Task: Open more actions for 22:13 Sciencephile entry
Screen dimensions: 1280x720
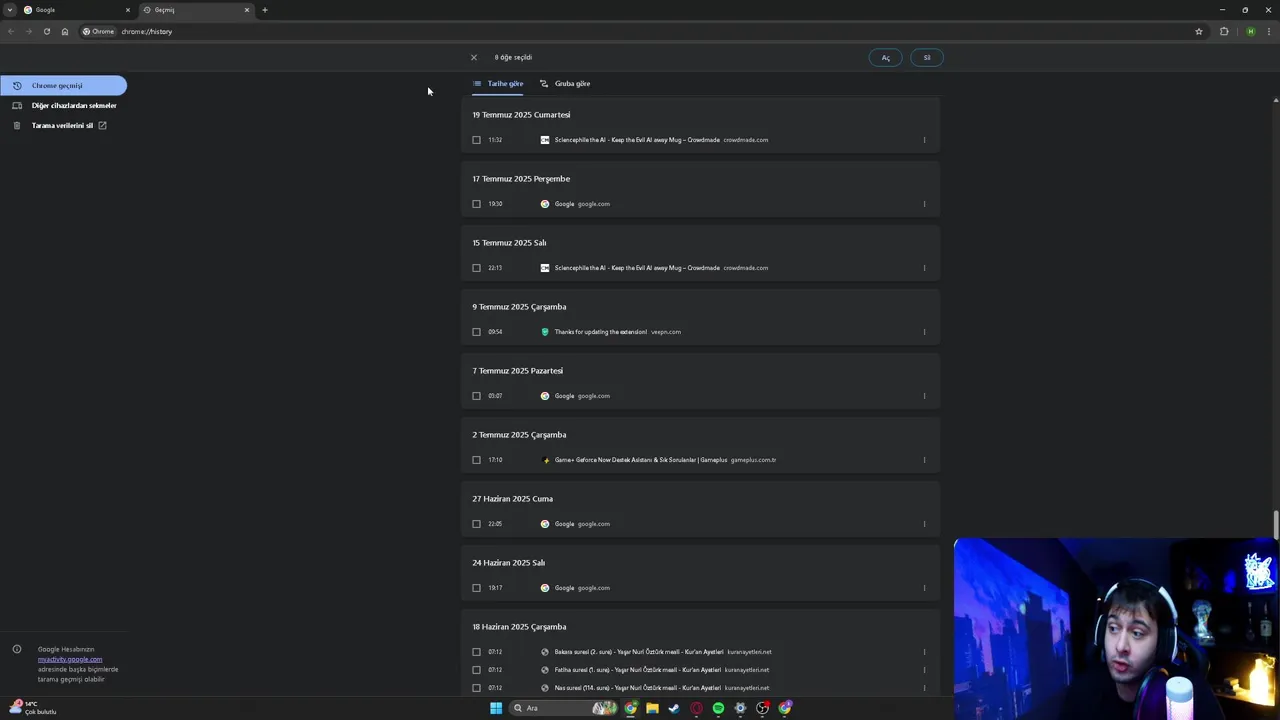Action: [x=924, y=268]
